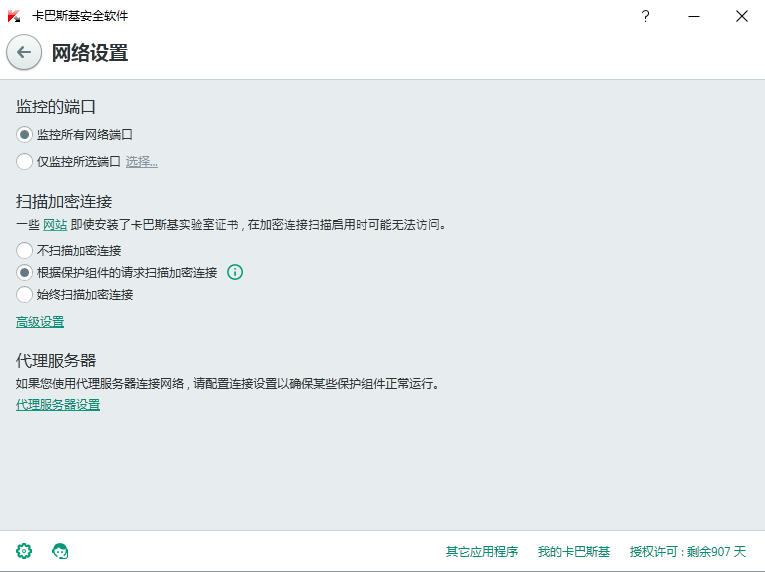Open 其它应用程序 in footer
Viewport: 765px width, 572px height.
(482, 552)
